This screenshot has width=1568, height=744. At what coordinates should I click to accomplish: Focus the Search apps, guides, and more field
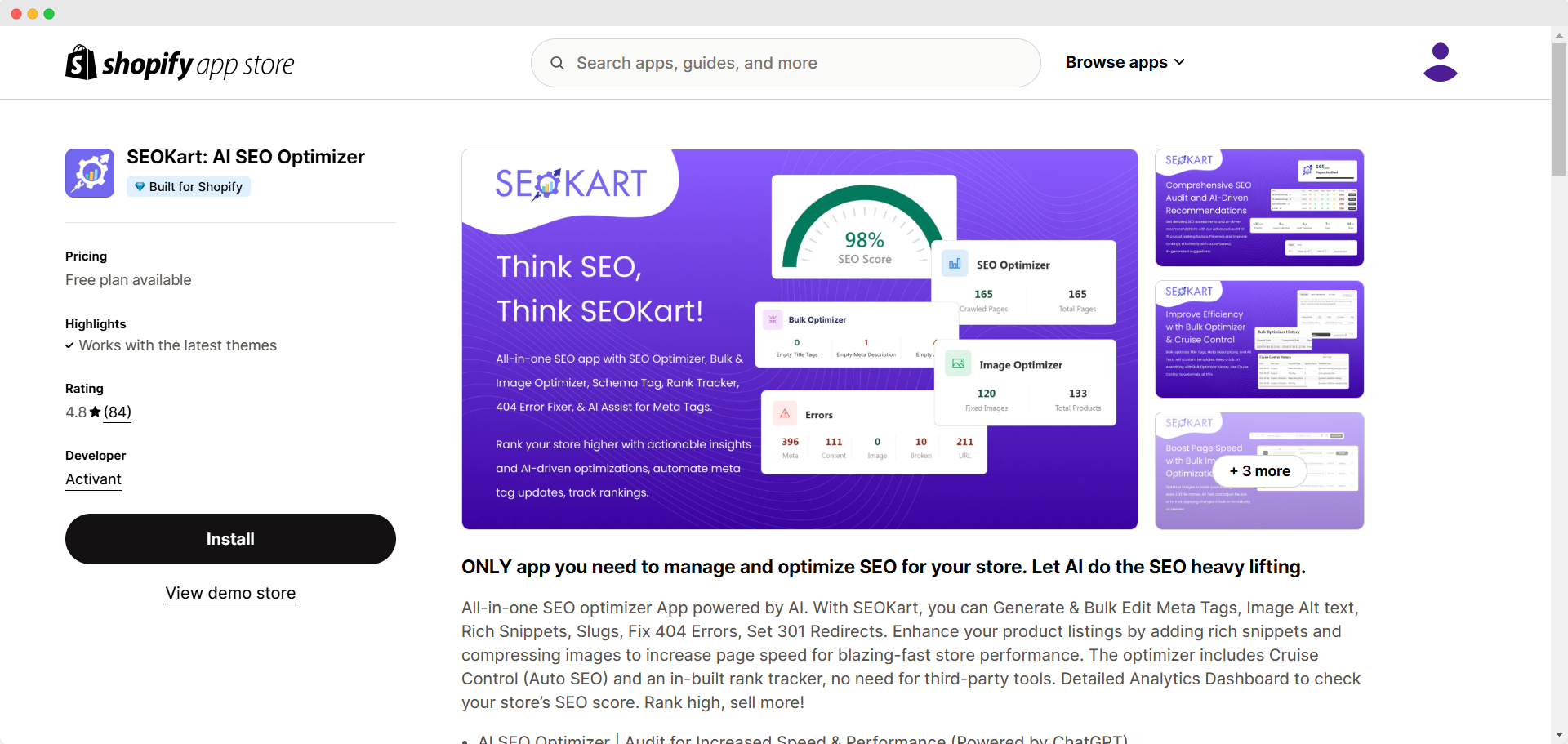786,63
